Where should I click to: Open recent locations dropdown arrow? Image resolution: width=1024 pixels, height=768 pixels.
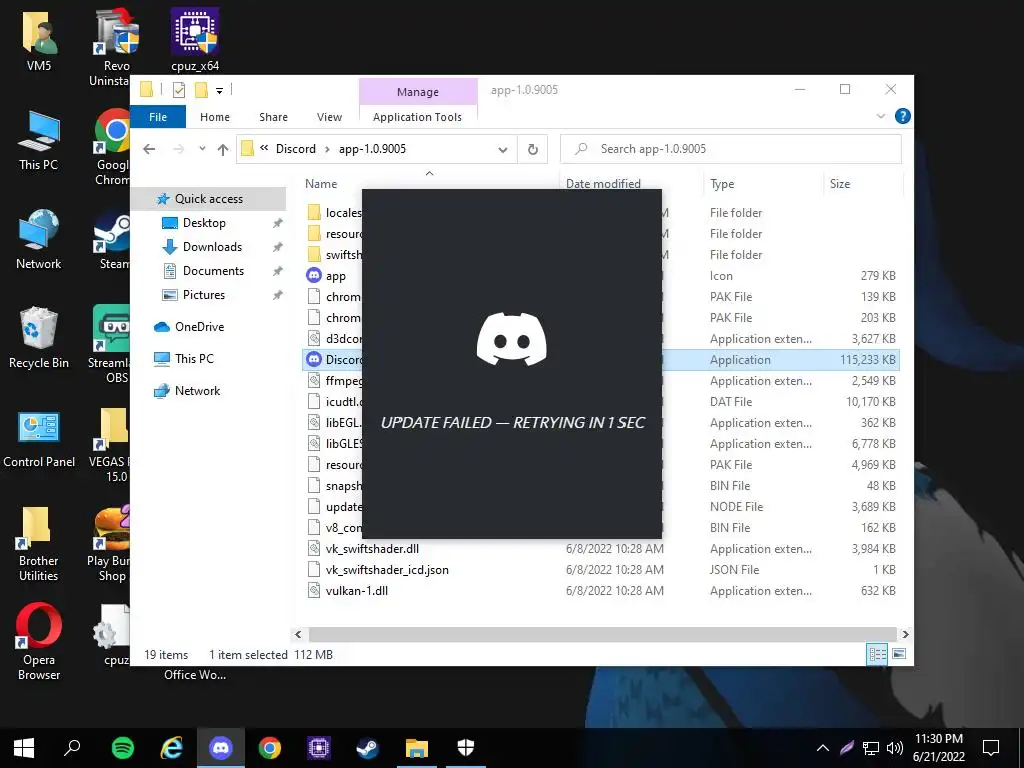pos(202,149)
